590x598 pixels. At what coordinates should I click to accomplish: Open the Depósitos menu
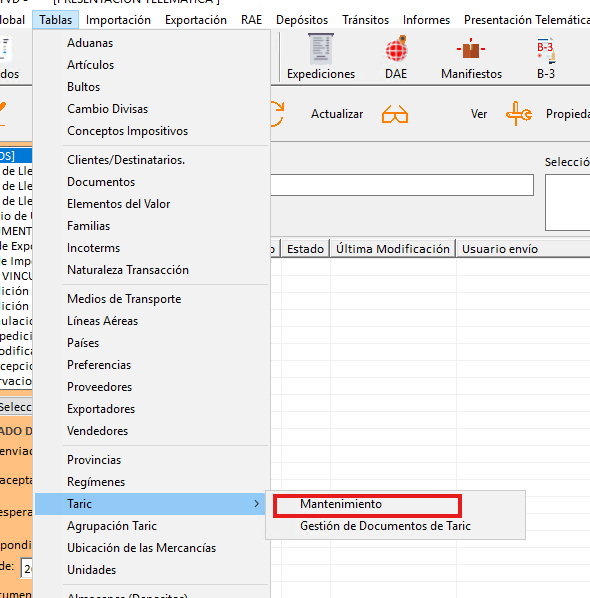click(302, 20)
